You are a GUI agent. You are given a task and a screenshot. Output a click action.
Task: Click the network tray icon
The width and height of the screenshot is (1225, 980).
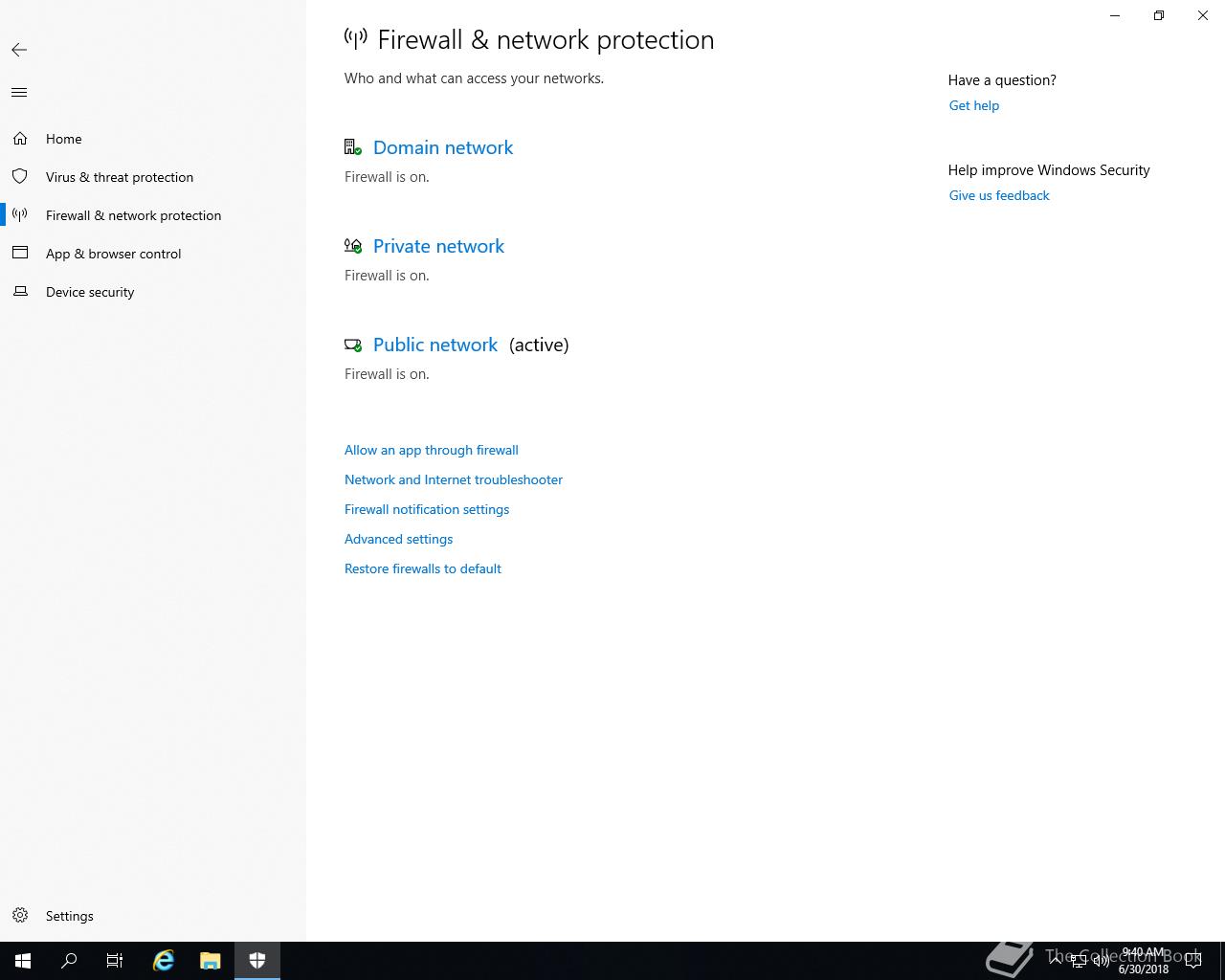[x=1079, y=962]
